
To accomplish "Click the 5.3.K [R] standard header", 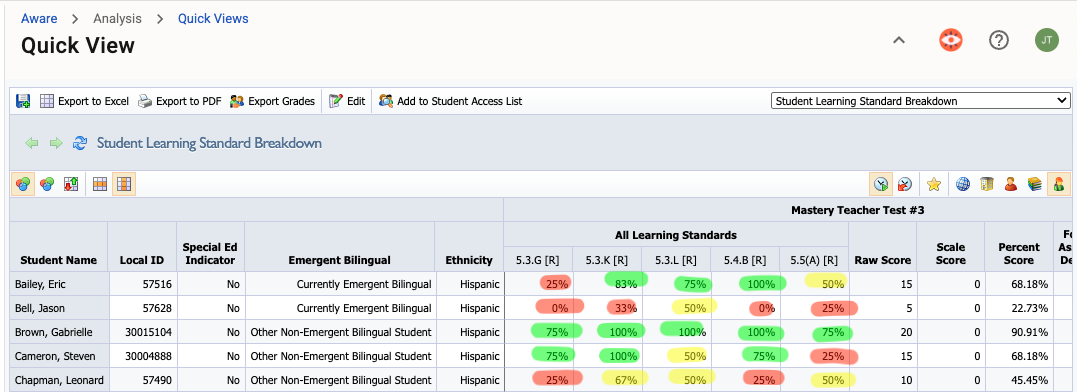I will (x=607, y=260).
